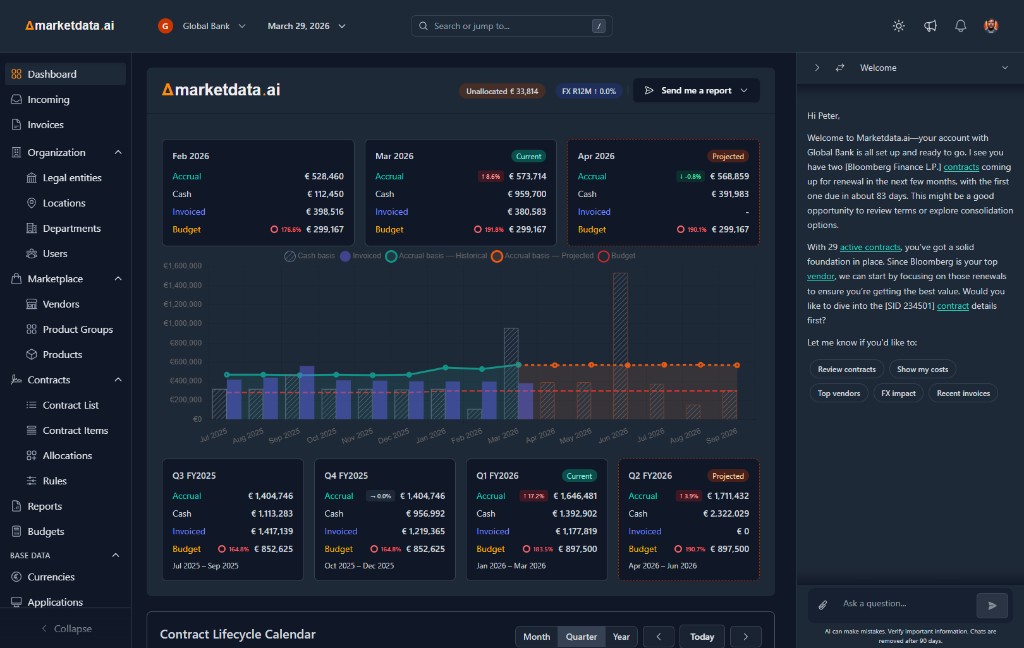1024x648 pixels.
Task: Collapse the Organization sidebar section
Action: [x=118, y=152]
